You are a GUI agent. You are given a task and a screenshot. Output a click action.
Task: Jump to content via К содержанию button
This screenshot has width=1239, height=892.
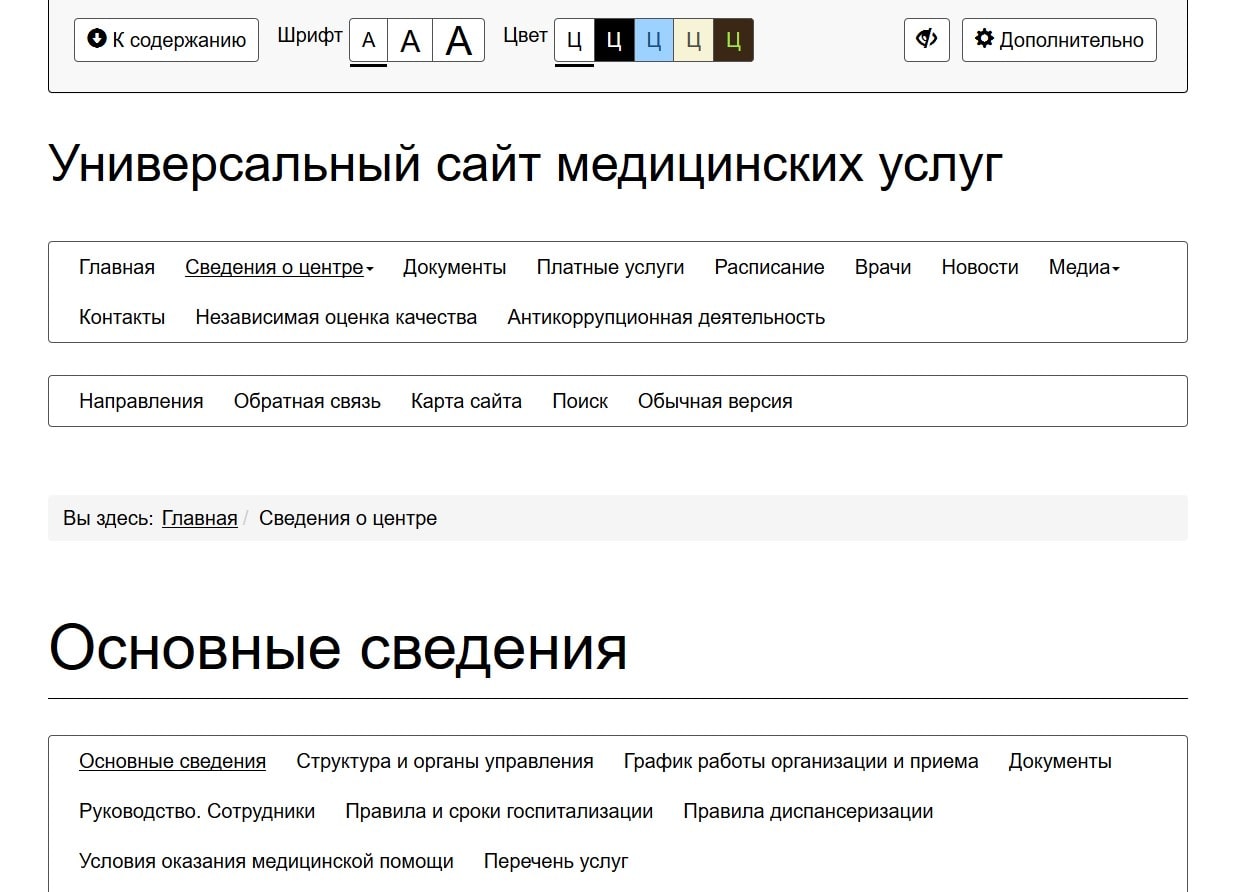[x=166, y=40]
